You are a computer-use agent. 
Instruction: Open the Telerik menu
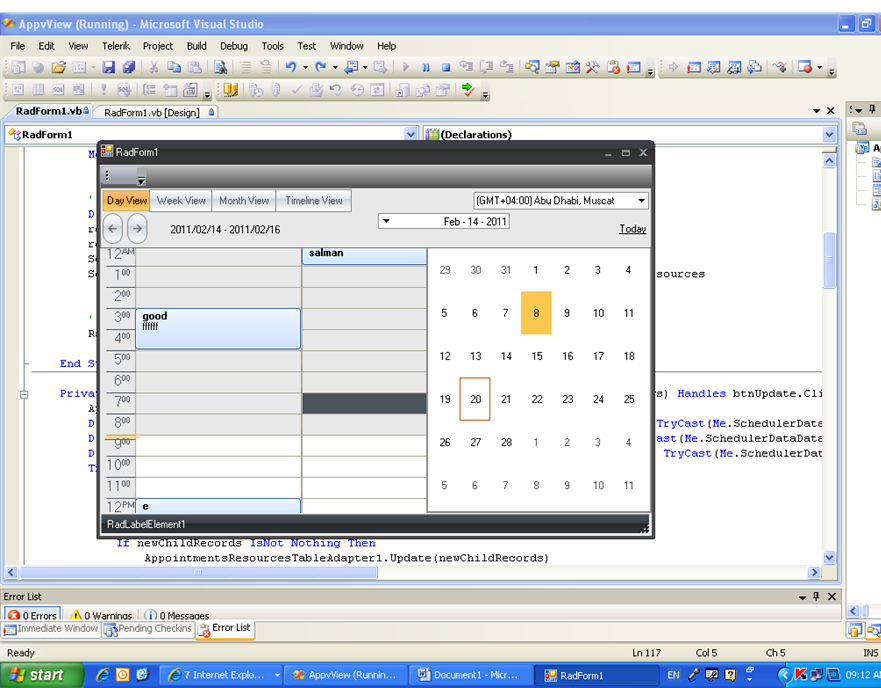(116, 46)
